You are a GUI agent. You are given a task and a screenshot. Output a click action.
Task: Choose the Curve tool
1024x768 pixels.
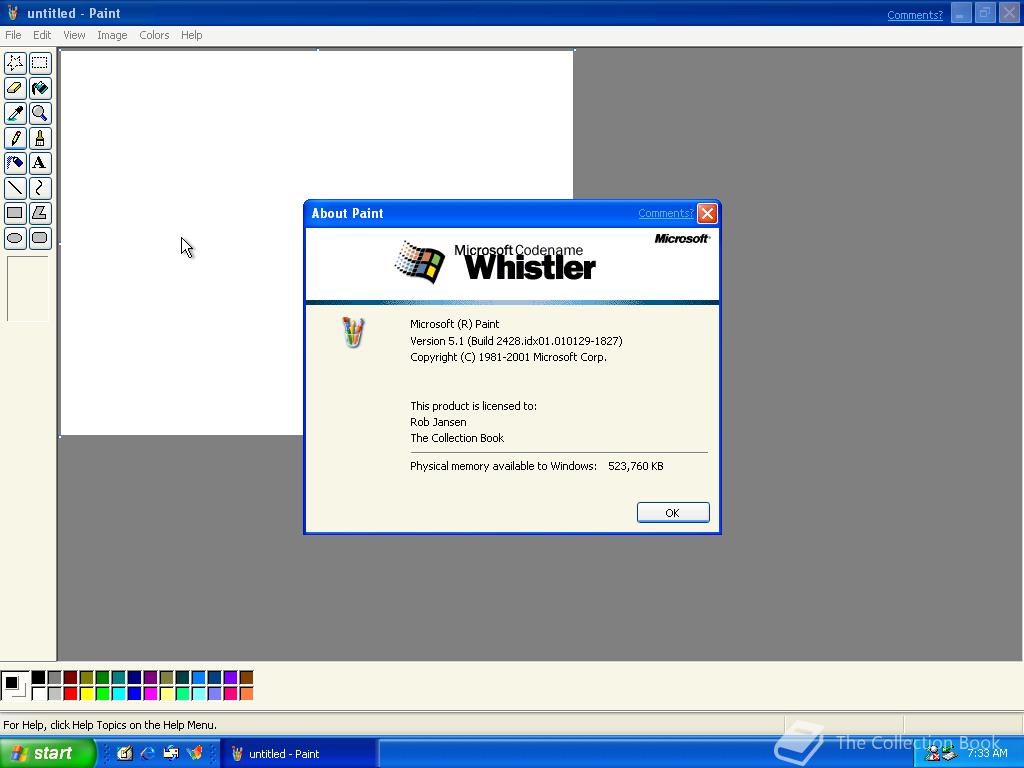(40, 188)
